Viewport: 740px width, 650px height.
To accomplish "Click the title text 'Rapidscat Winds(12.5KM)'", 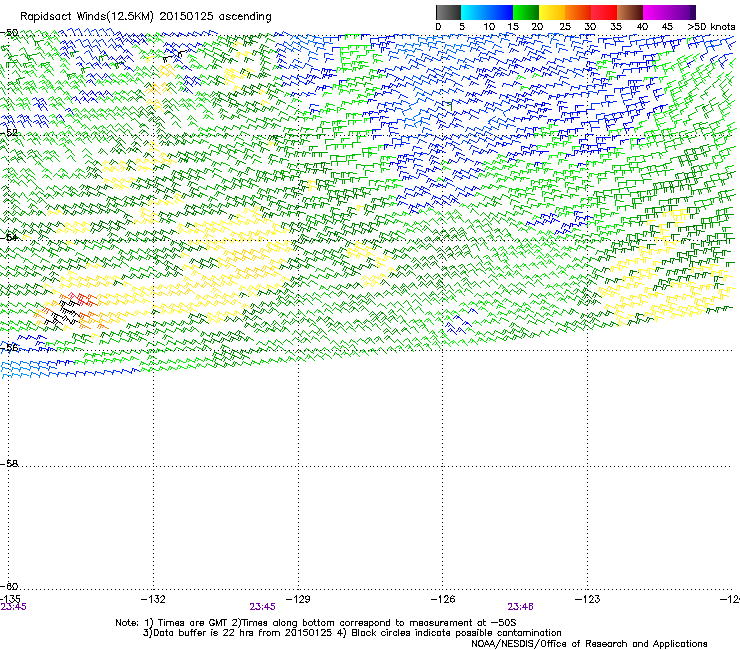I will [x=87, y=17].
